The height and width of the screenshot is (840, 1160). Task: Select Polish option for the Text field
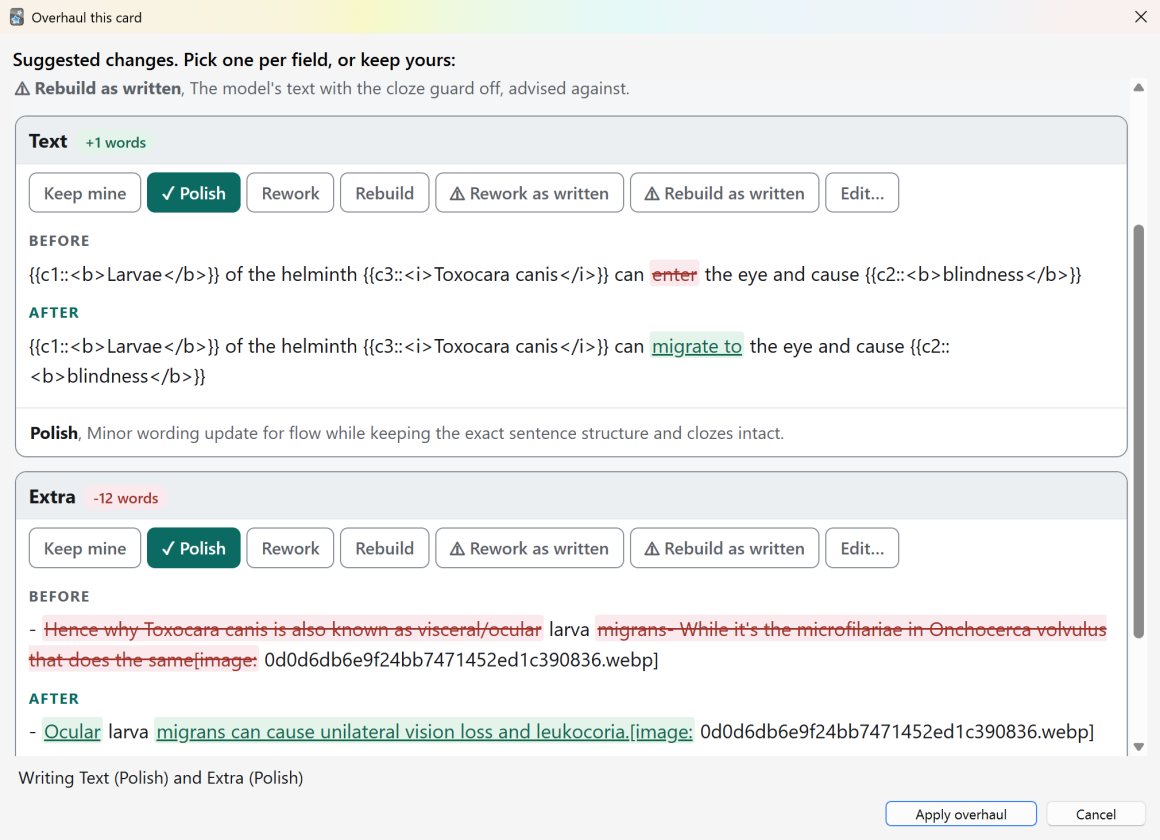pos(194,193)
